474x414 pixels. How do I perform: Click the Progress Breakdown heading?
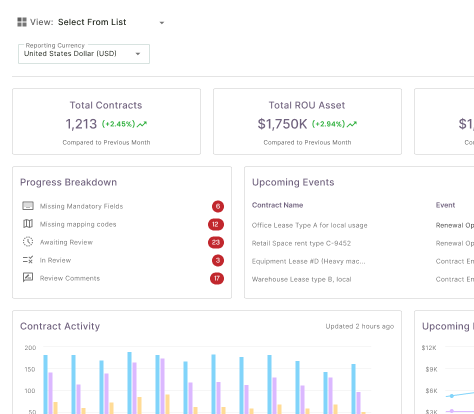[x=68, y=182]
